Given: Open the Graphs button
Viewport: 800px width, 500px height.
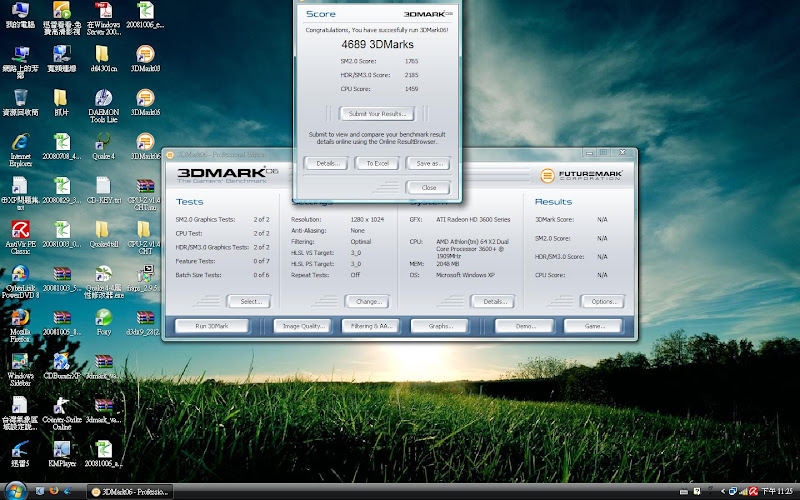Looking at the screenshot, I should click(x=441, y=326).
